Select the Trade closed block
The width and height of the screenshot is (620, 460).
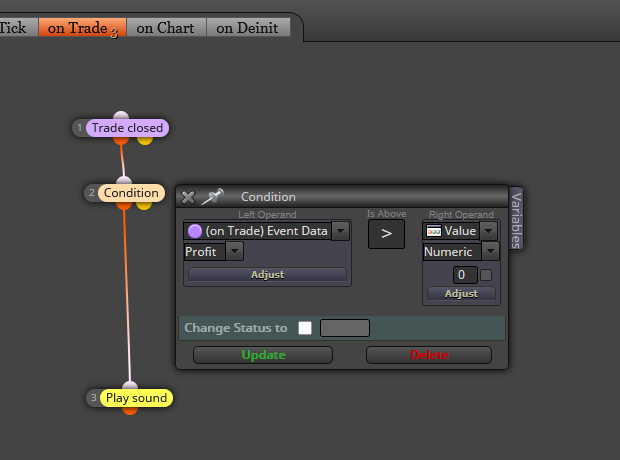[127, 128]
